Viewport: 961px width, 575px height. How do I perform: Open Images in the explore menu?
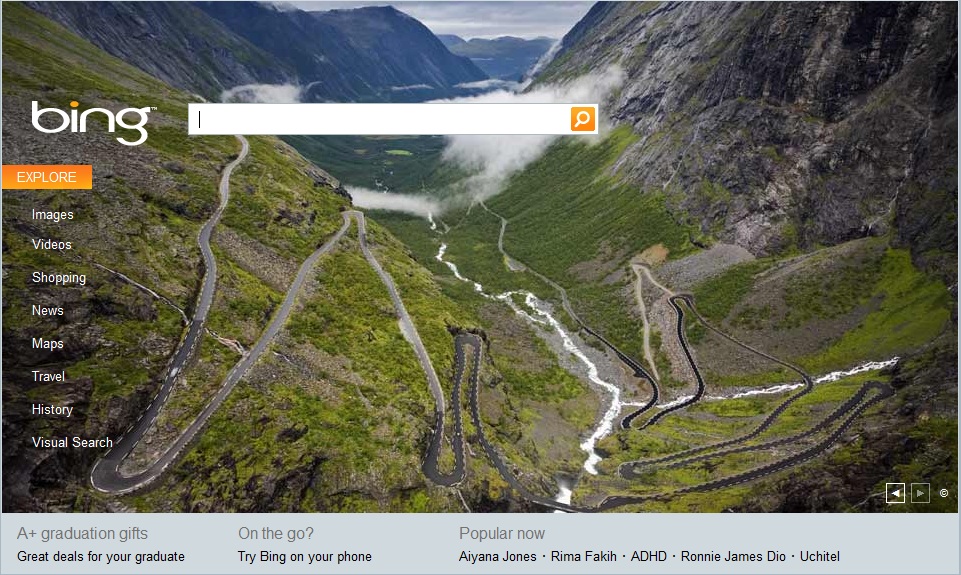click(x=53, y=215)
